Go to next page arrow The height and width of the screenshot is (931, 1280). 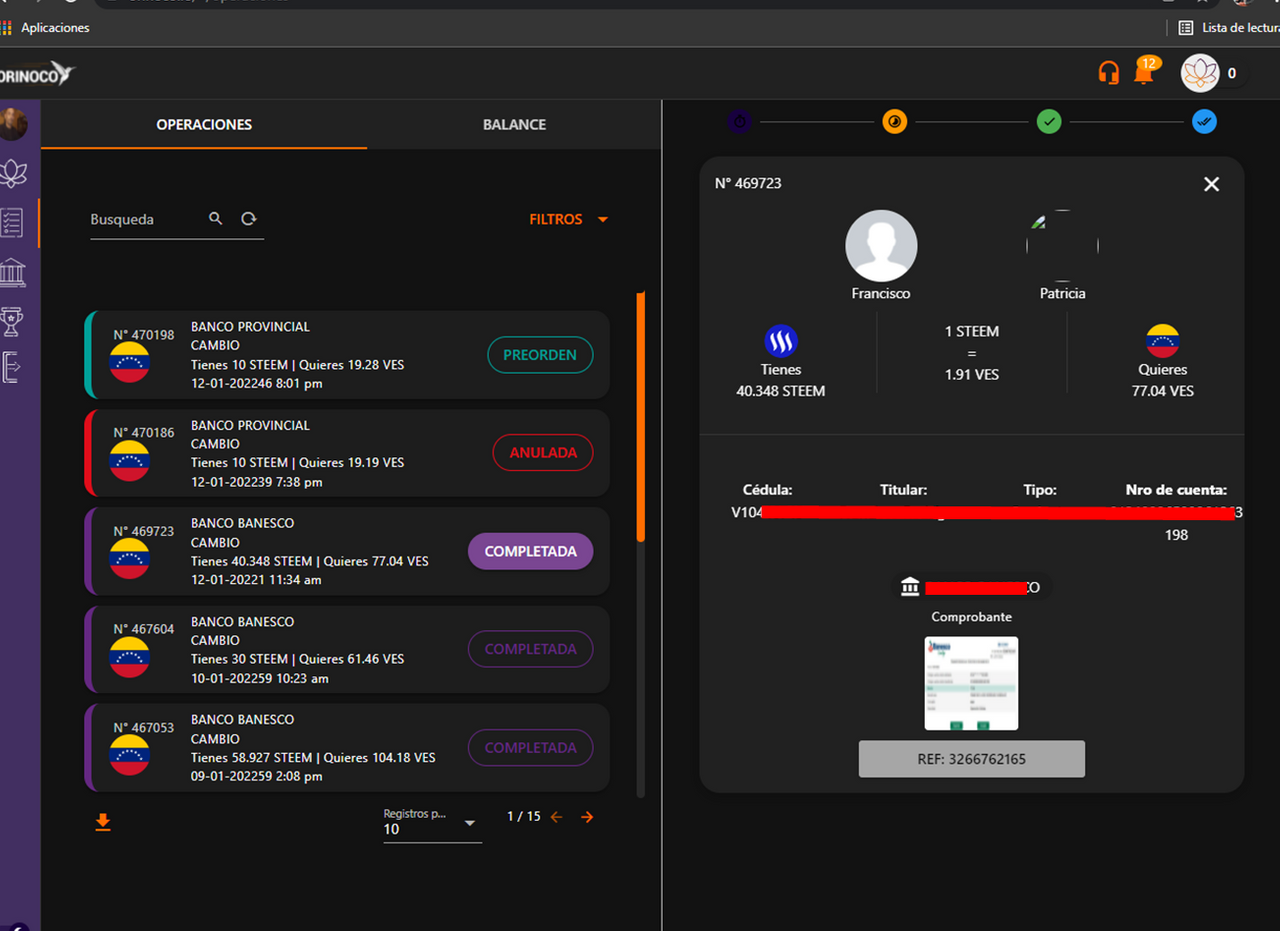click(587, 817)
